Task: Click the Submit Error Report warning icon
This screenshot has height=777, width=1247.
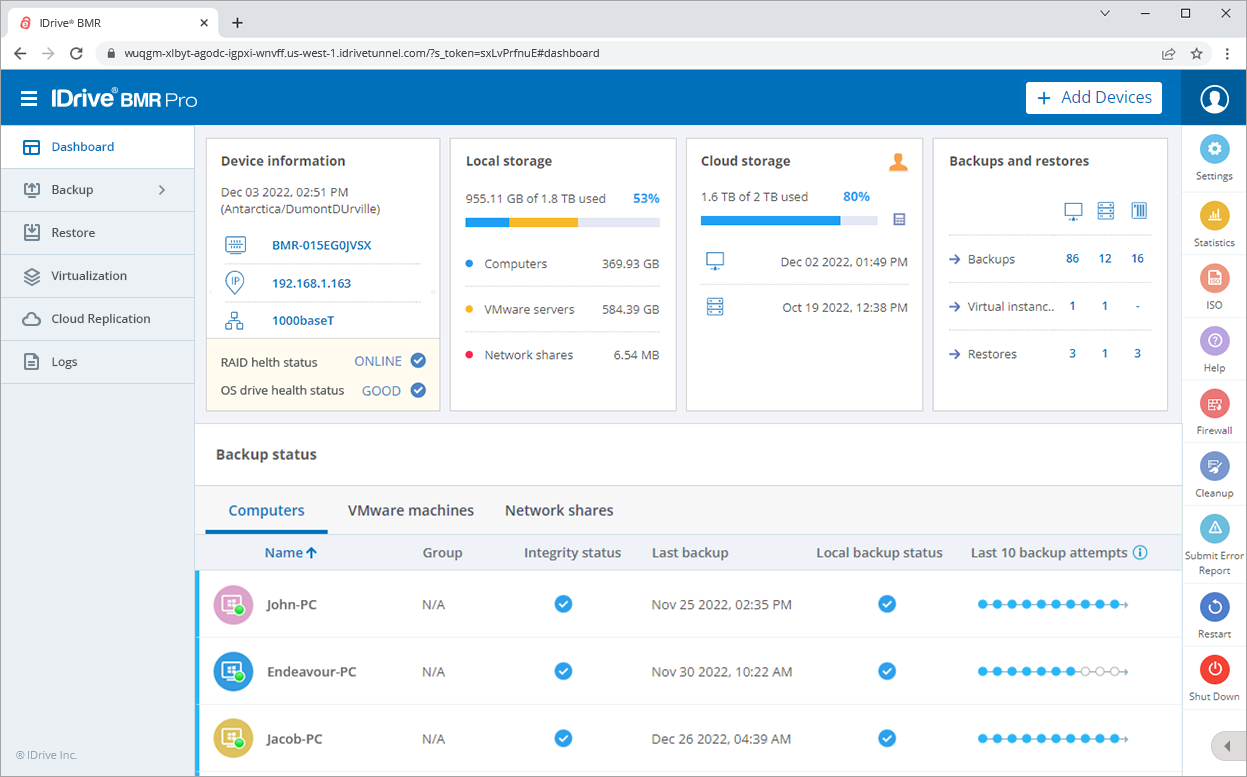Action: 1214,528
